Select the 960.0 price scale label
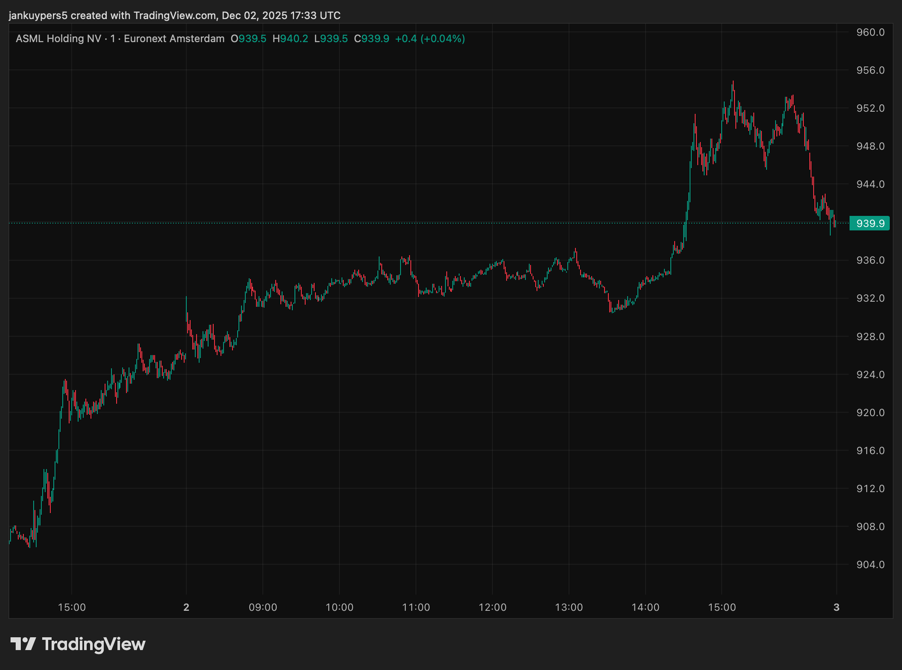This screenshot has width=902, height=670. 870,32
